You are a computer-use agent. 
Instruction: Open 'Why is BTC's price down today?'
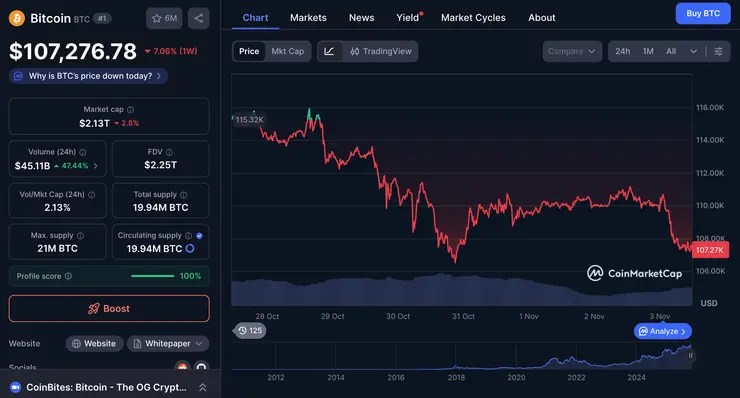[x=88, y=76]
